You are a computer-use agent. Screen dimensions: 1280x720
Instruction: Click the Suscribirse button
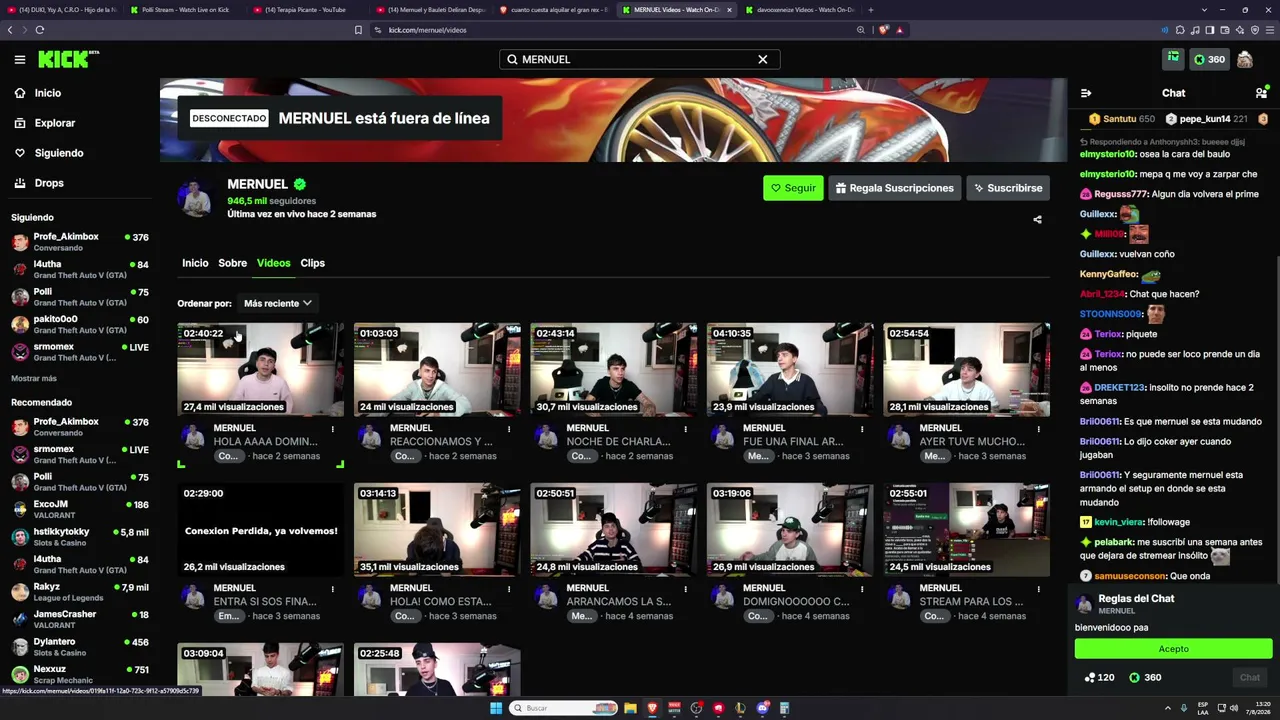(1008, 188)
